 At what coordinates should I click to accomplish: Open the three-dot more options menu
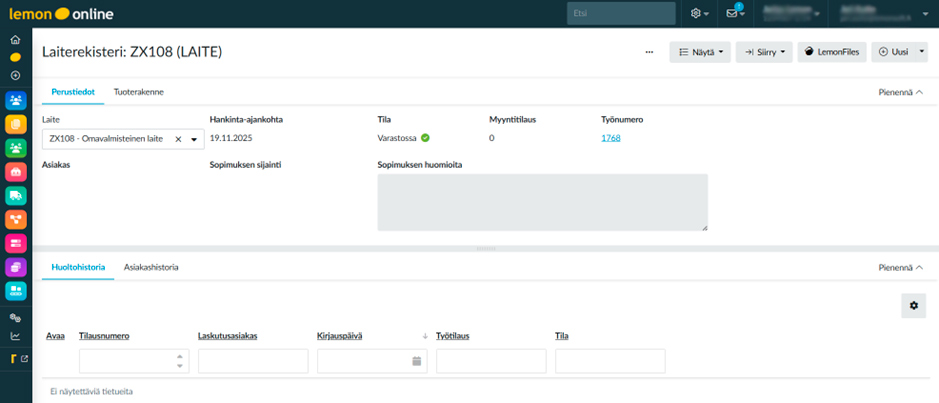(649, 51)
